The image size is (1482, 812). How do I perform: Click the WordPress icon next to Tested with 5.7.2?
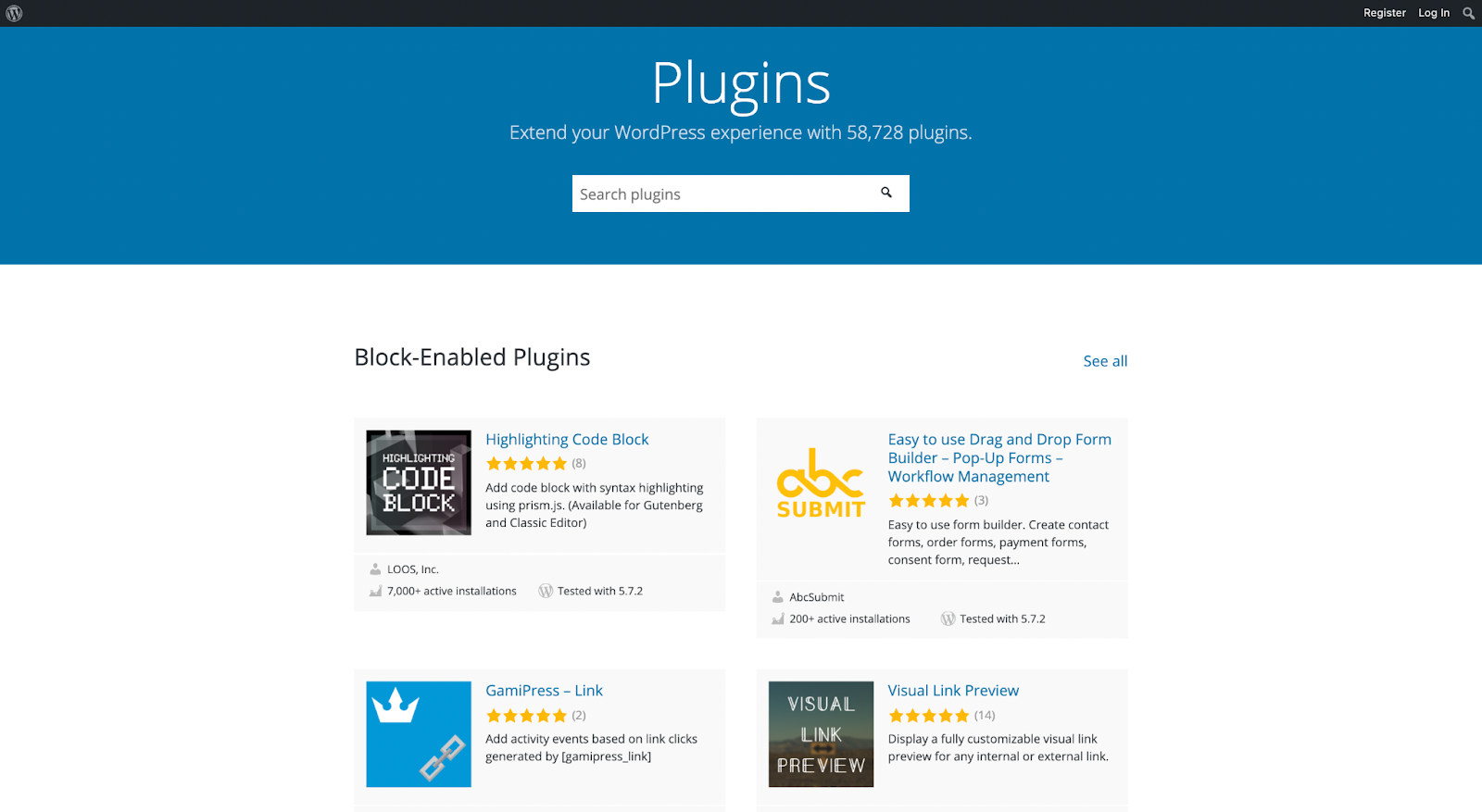click(546, 591)
